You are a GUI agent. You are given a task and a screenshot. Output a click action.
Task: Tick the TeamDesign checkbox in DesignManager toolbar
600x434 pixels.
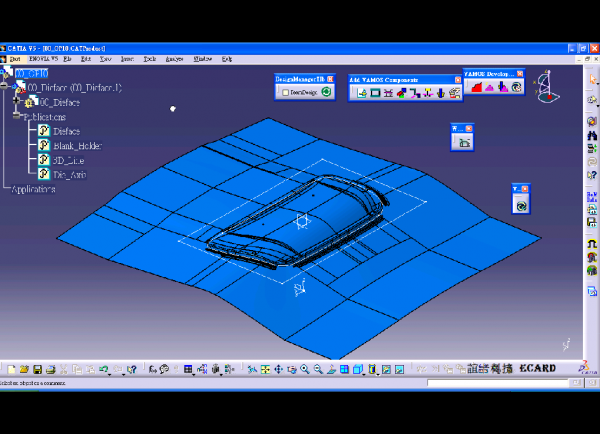click(284, 92)
